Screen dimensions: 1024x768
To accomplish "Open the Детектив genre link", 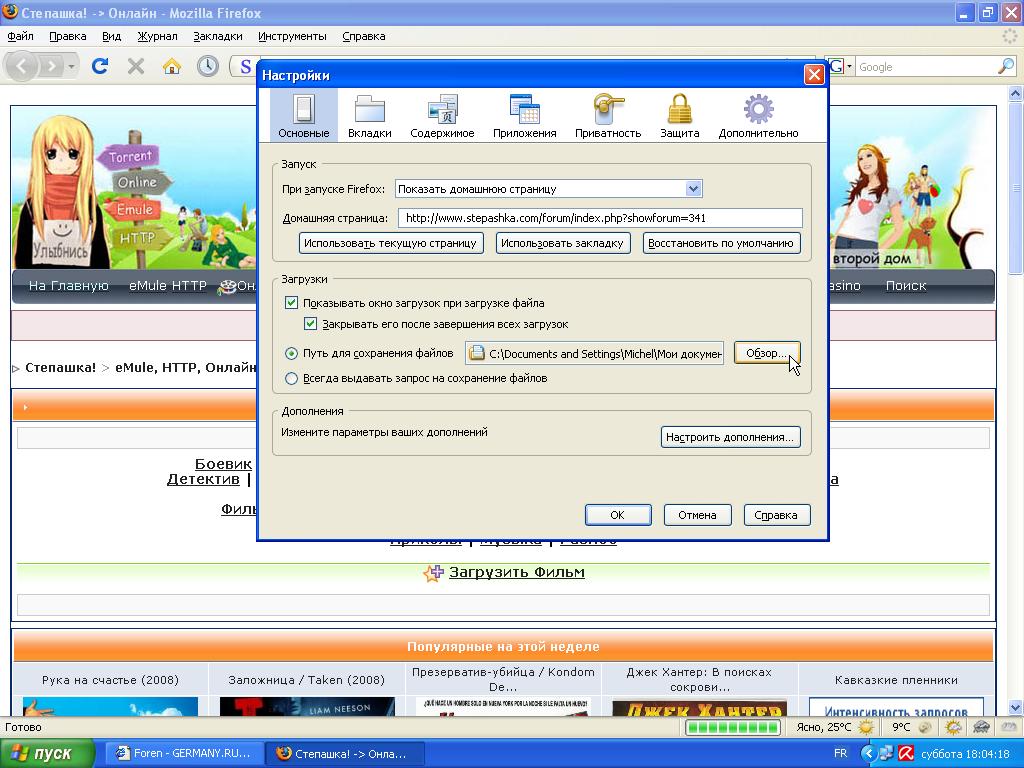I will (203, 479).
